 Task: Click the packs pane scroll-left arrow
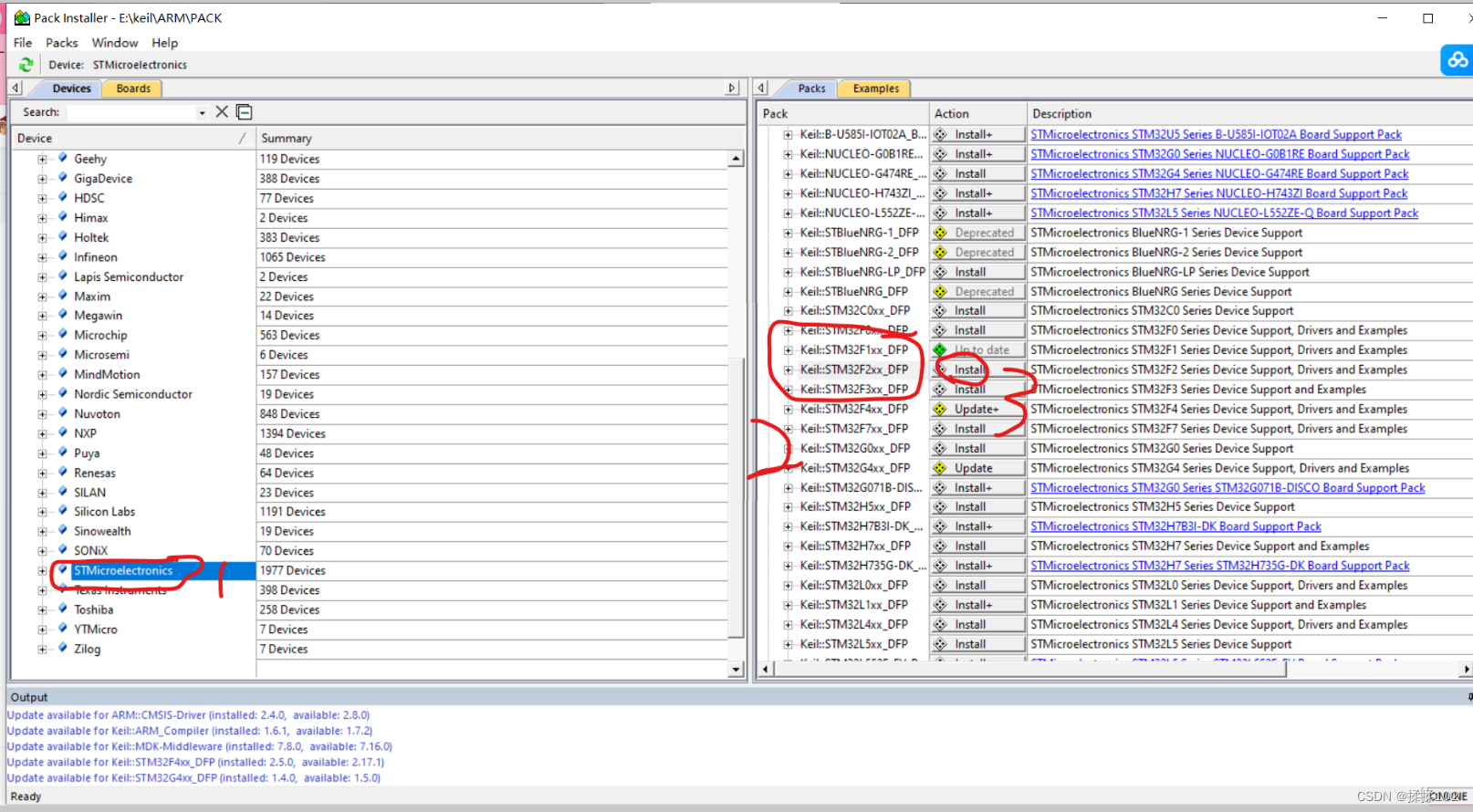click(766, 670)
